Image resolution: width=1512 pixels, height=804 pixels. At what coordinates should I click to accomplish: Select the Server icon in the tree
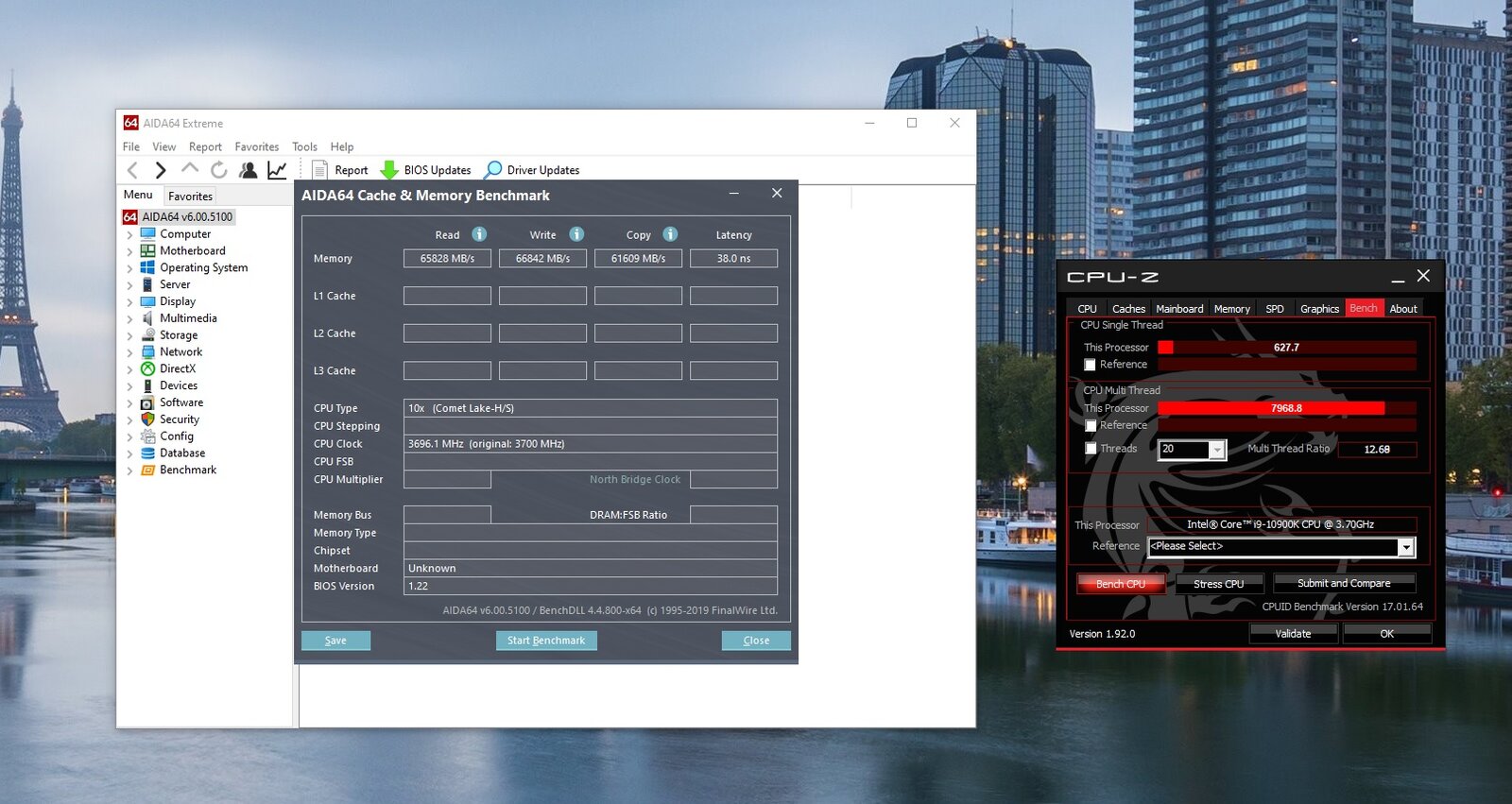(x=147, y=284)
